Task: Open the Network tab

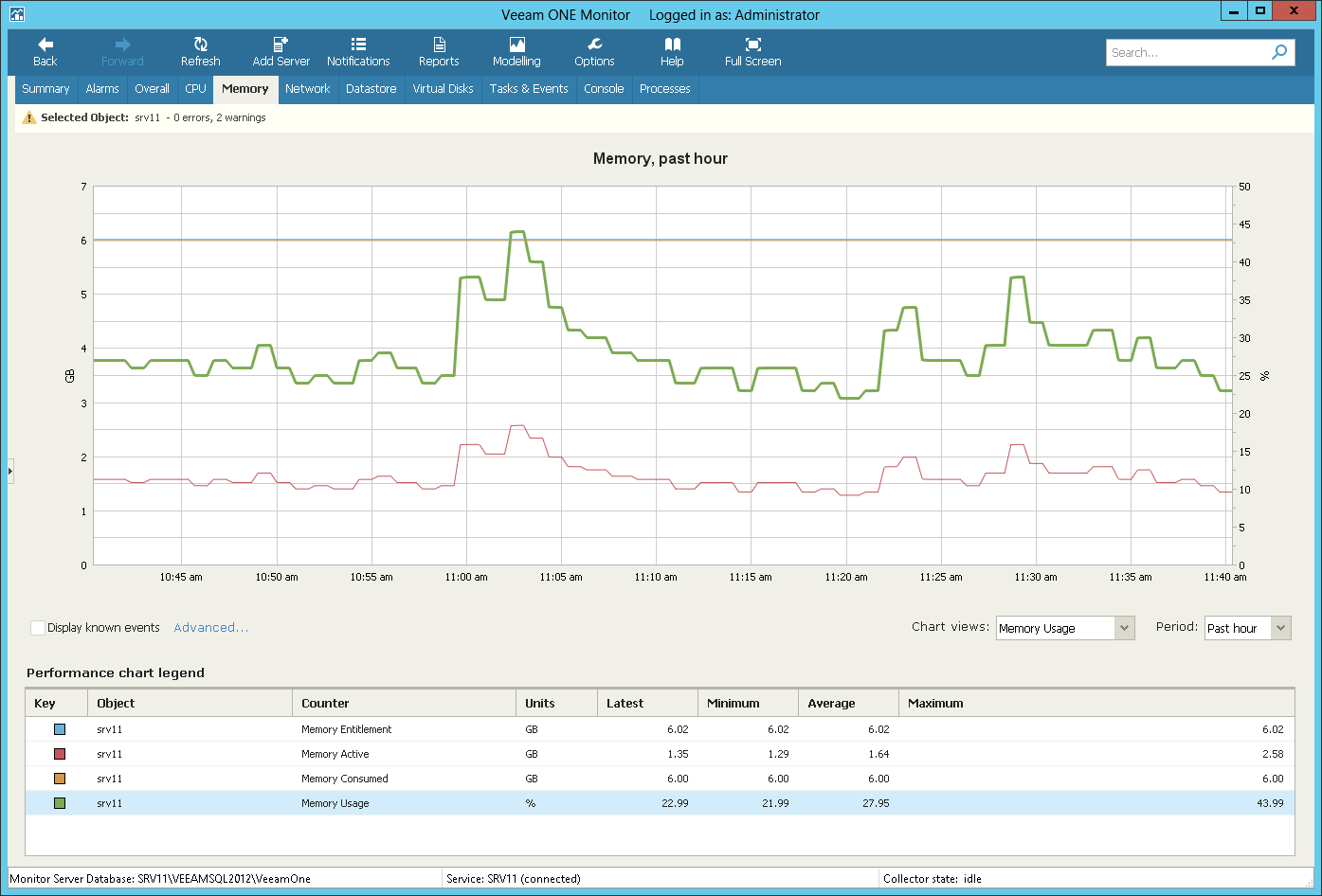Action: [x=308, y=89]
